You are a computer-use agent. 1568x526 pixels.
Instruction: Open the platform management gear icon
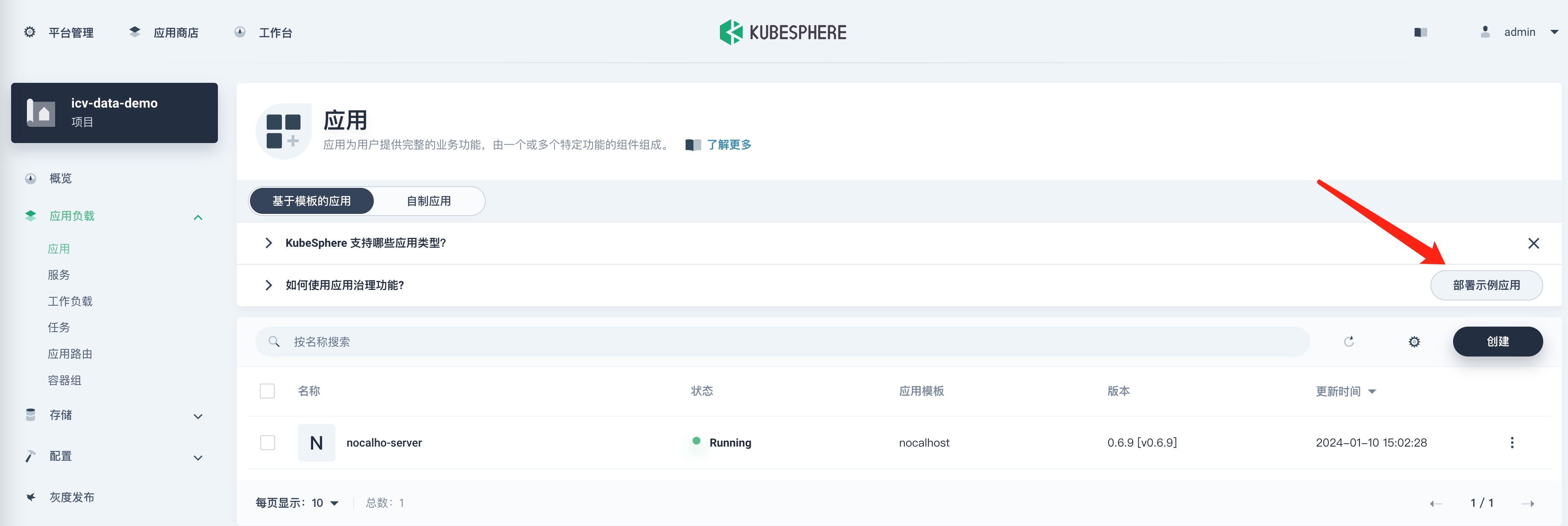coord(29,32)
